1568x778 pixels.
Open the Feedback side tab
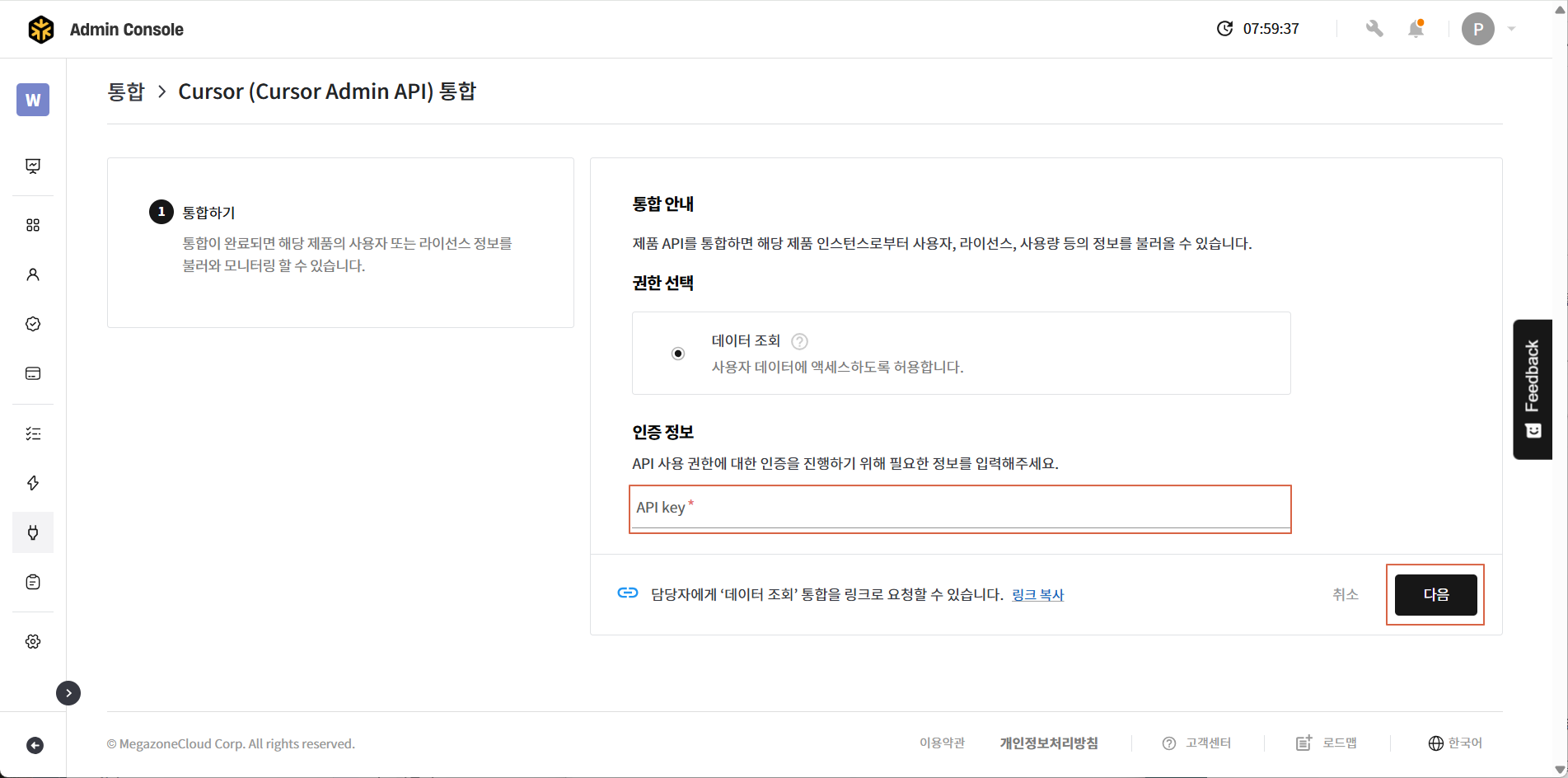[x=1533, y=389]
